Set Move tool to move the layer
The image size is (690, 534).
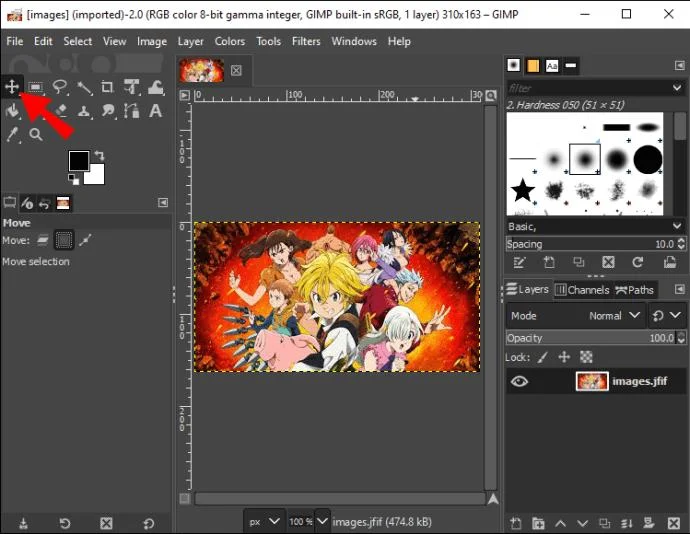[x=43, y=240]
